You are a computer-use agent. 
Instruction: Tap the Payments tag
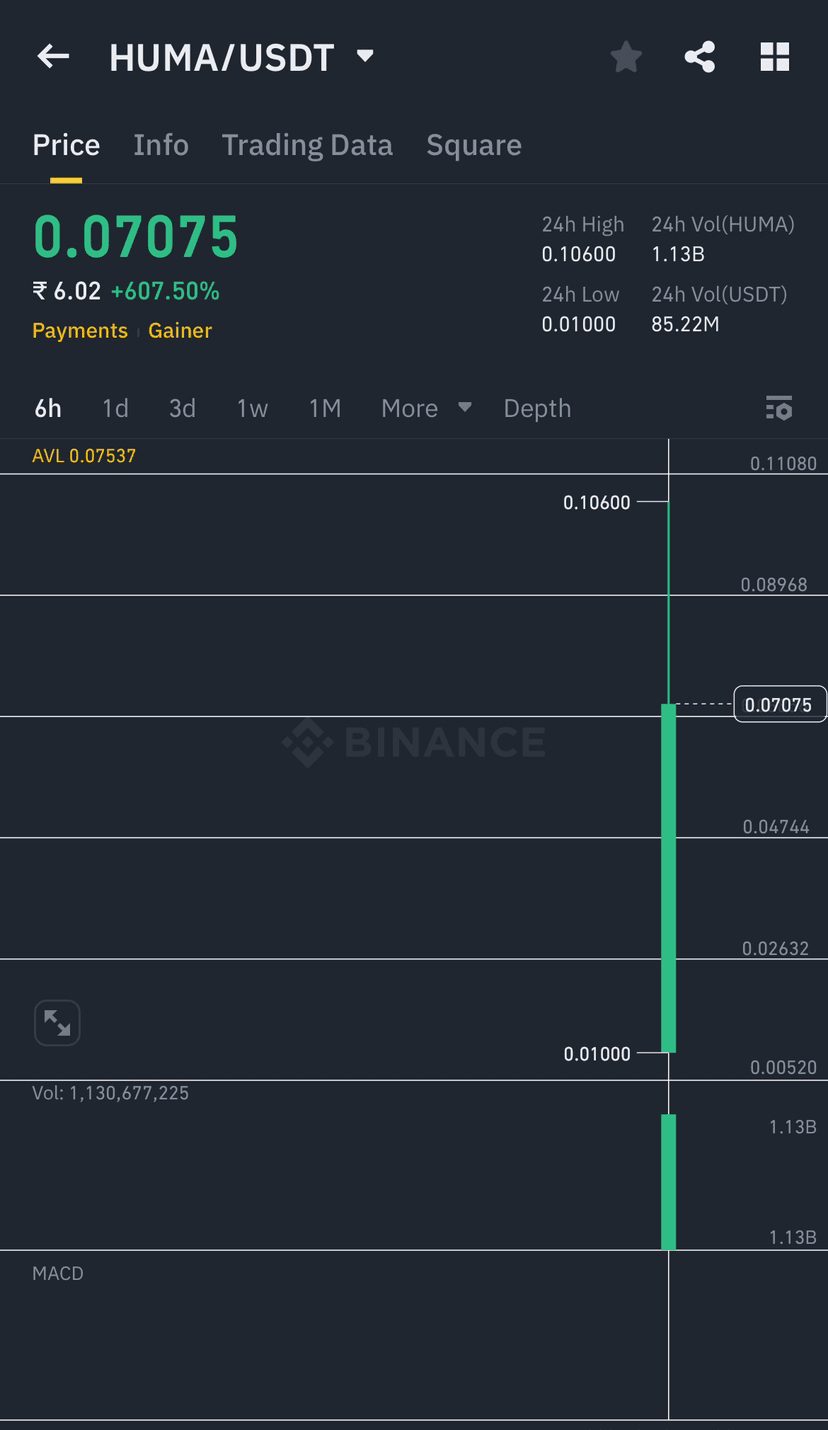80,331
